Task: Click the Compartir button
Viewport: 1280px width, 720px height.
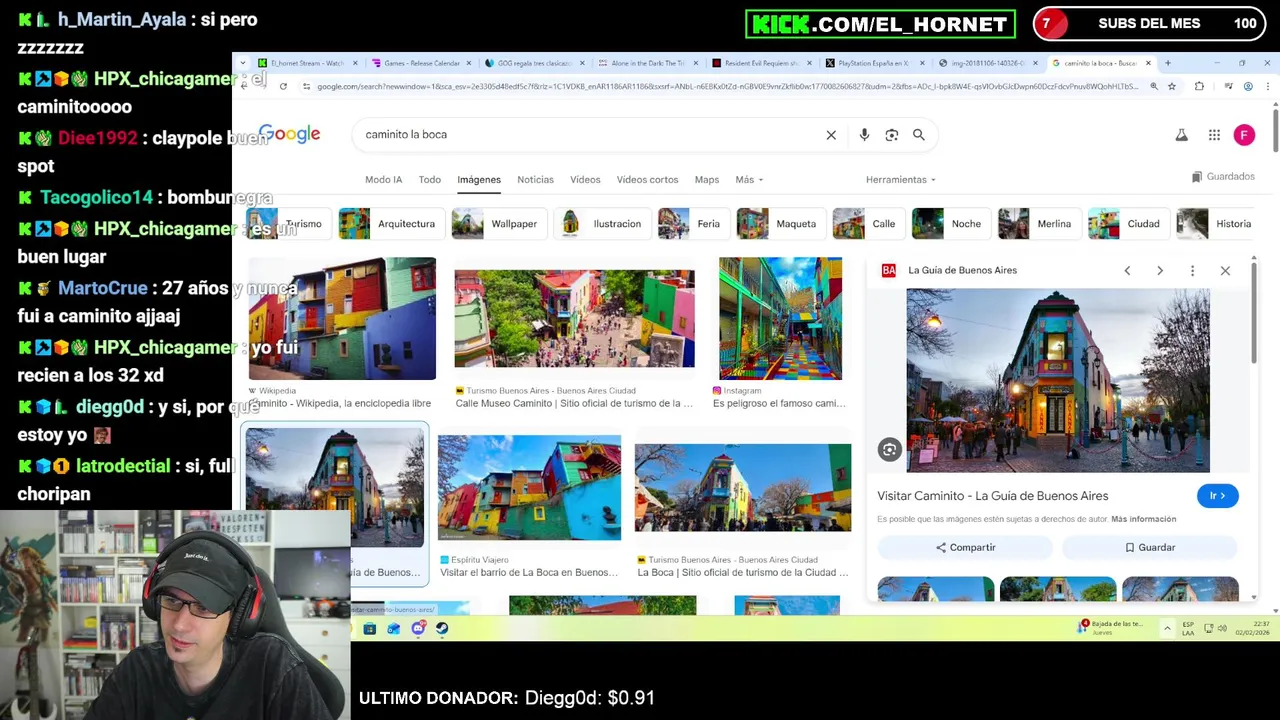Action: (x=965, y=548)
